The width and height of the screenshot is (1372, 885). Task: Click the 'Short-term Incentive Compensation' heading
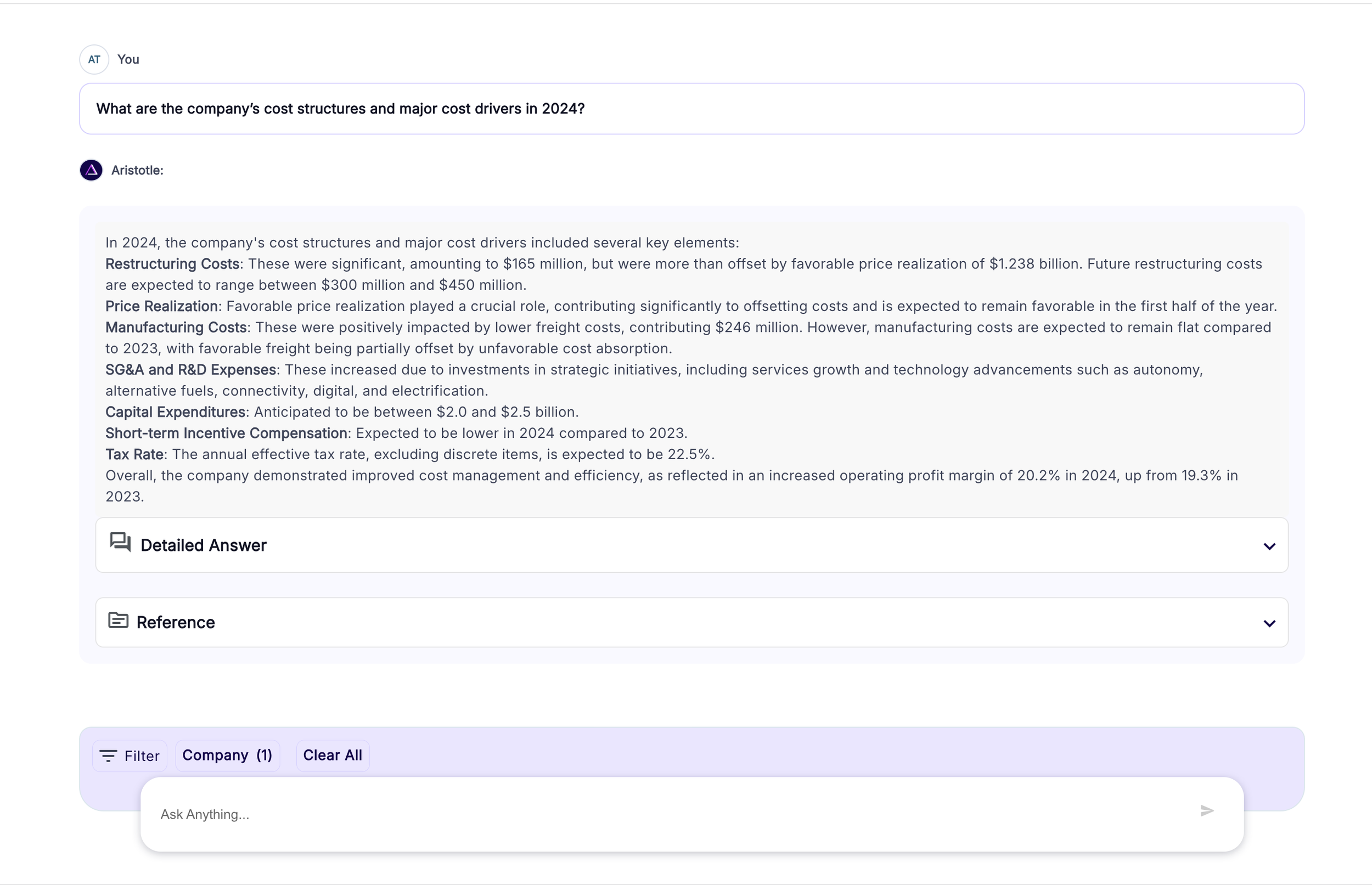point(227,433)
